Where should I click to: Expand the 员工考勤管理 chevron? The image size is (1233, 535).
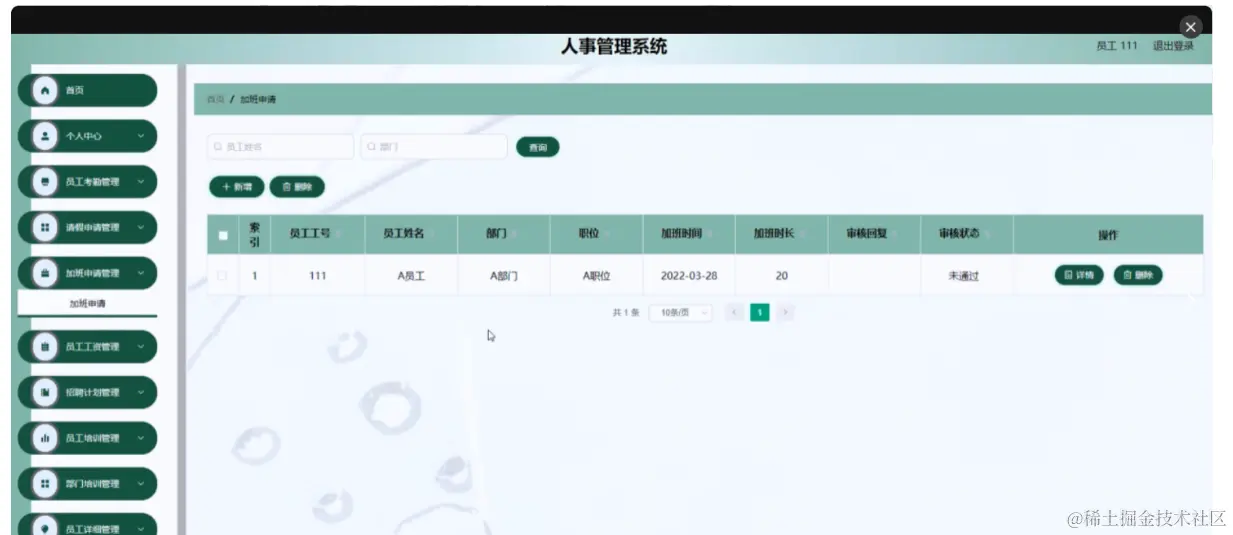tap(140, 182)
